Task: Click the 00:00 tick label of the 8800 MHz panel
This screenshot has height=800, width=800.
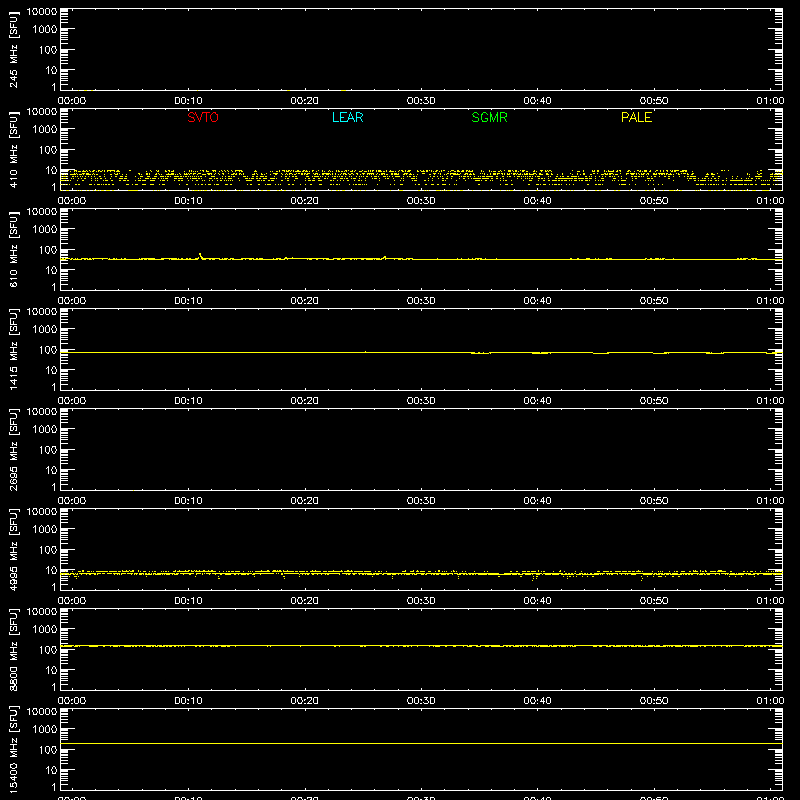Action: pos(72,701)
